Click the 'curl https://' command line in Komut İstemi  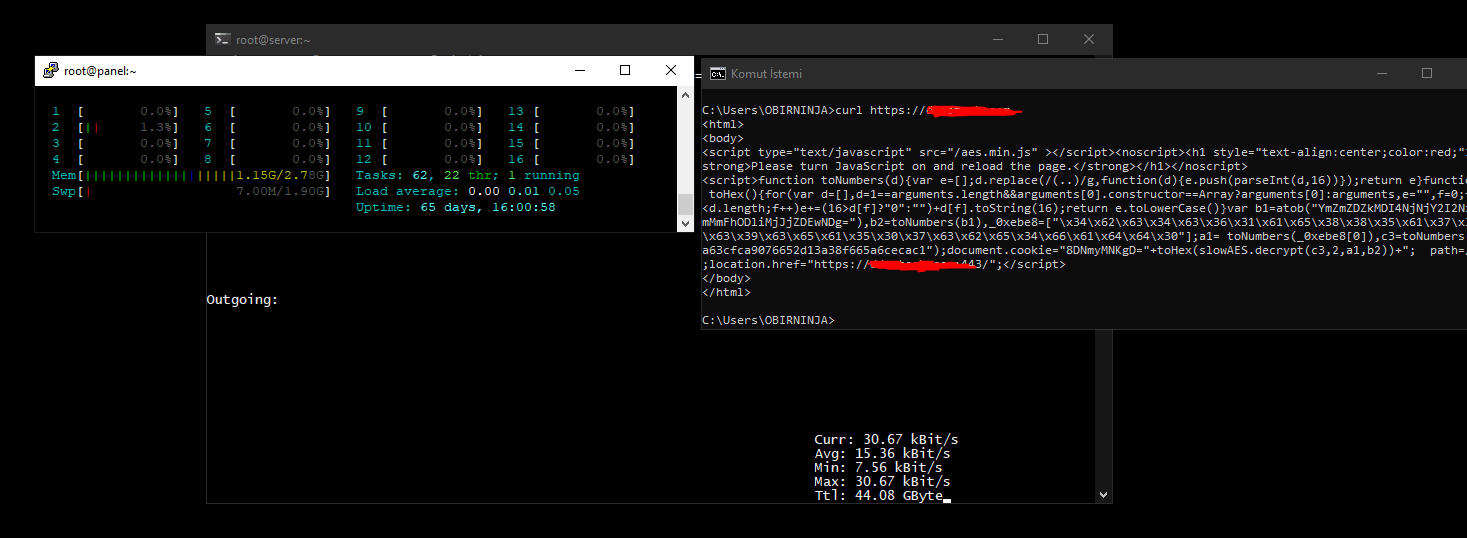[x=861, y=110]
